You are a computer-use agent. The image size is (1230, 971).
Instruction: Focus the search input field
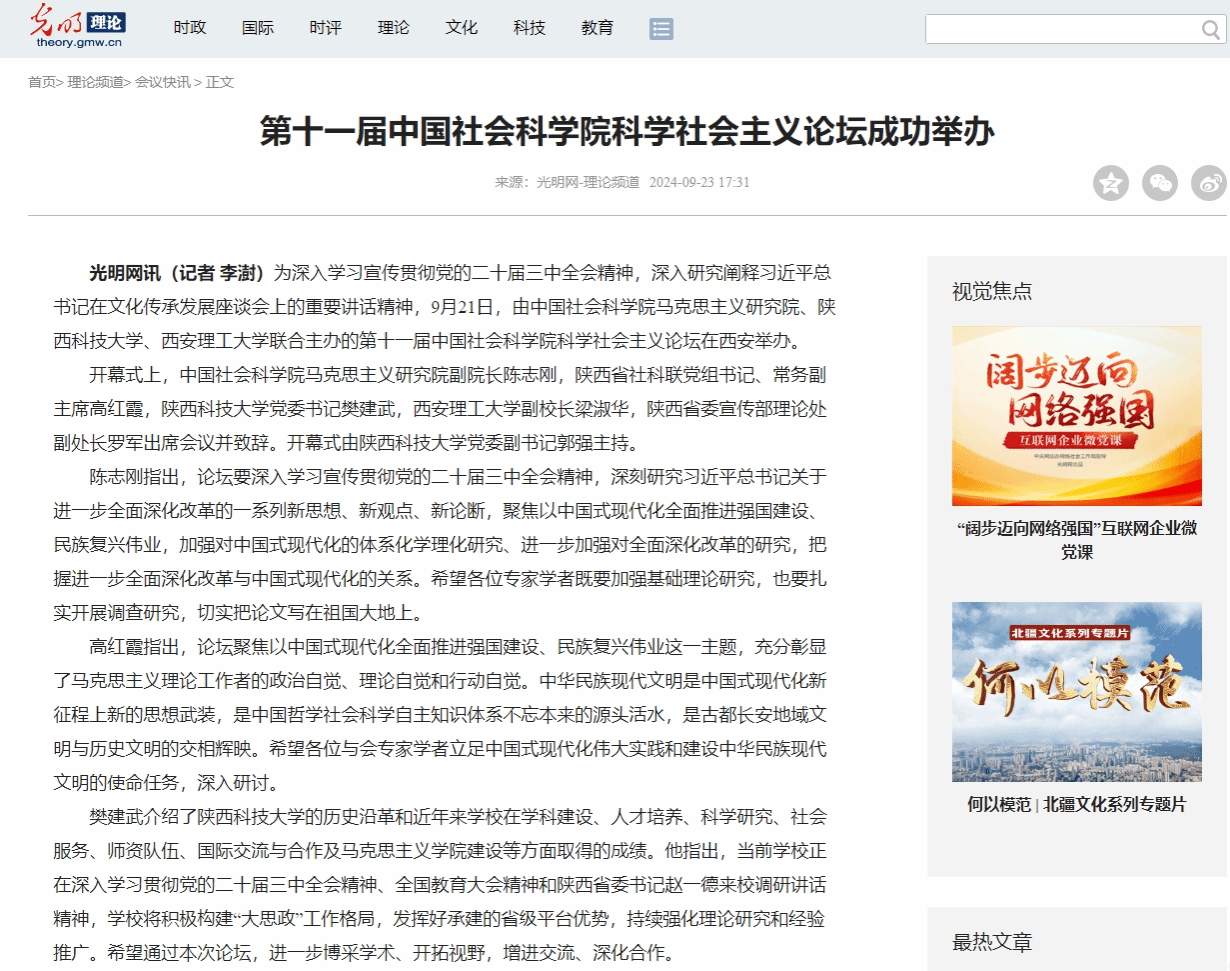[x=1060, y=30]
